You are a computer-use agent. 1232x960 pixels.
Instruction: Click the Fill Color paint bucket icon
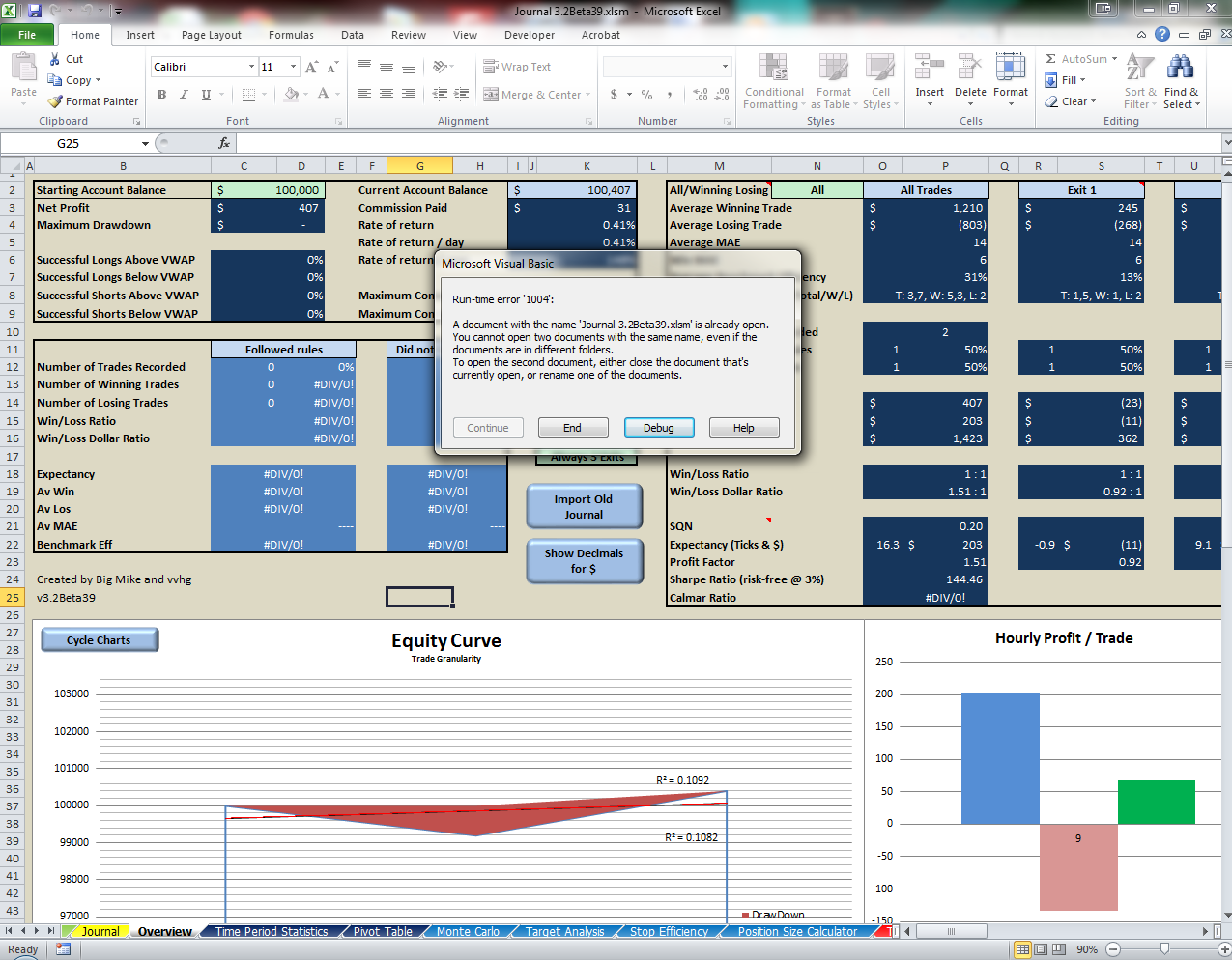(290, 95)
